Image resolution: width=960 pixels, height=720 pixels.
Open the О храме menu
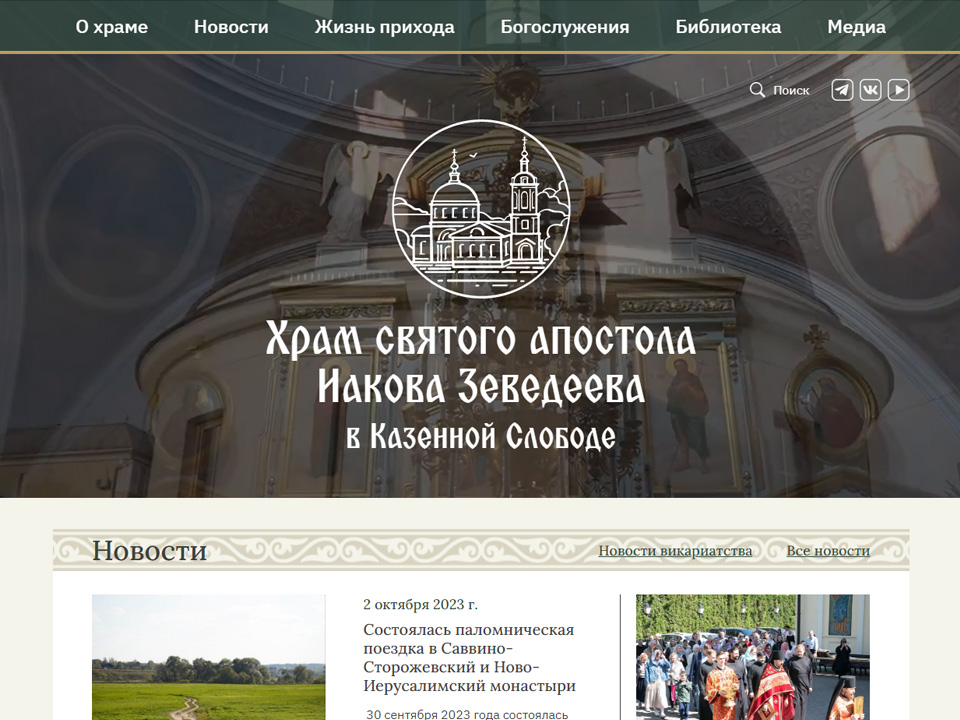click(x=112, y=27)
